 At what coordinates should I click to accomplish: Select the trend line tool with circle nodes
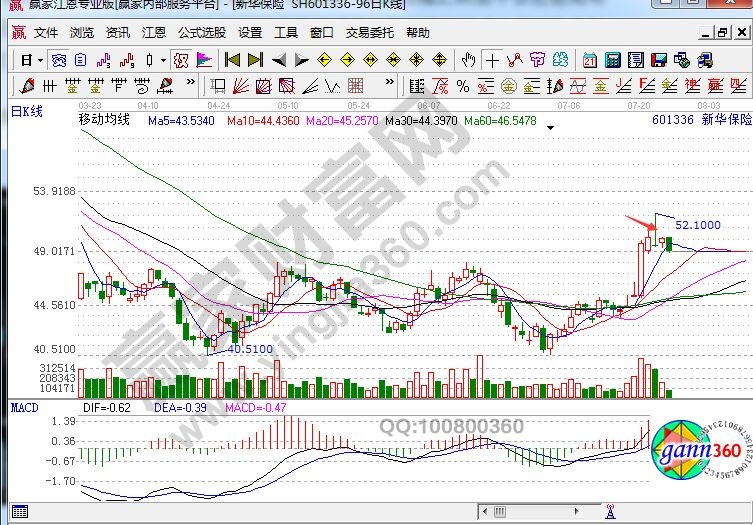click(x=515, y=61)
